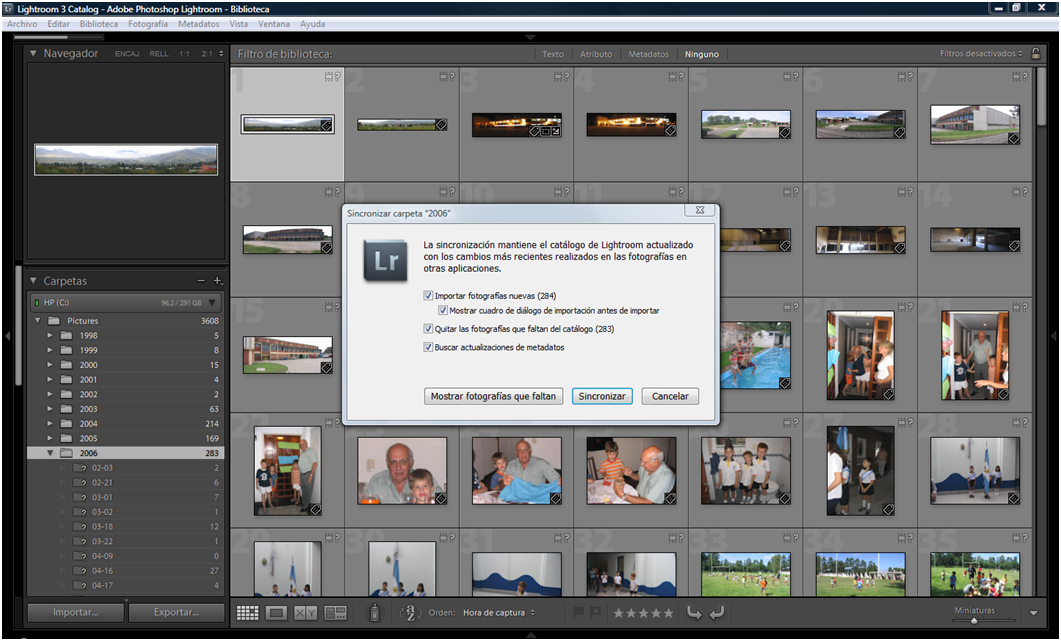1061x641 pixels.
Task: Open toolbar options dropdown arrow
Action: click(x=1033, y=613)
